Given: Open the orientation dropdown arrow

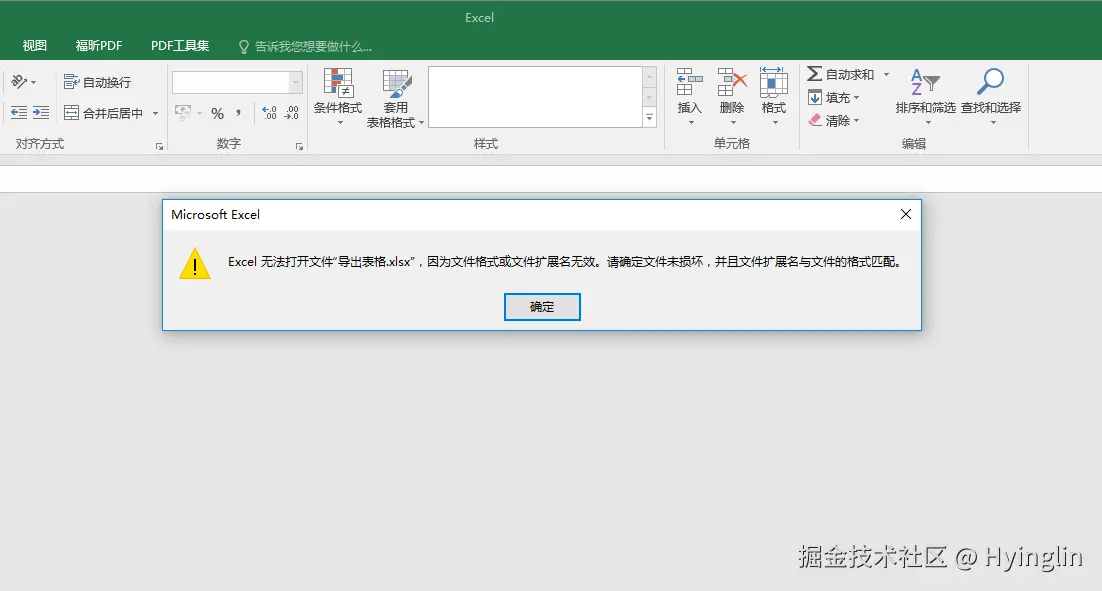Looking at the screenshot, I should (33, 82).
